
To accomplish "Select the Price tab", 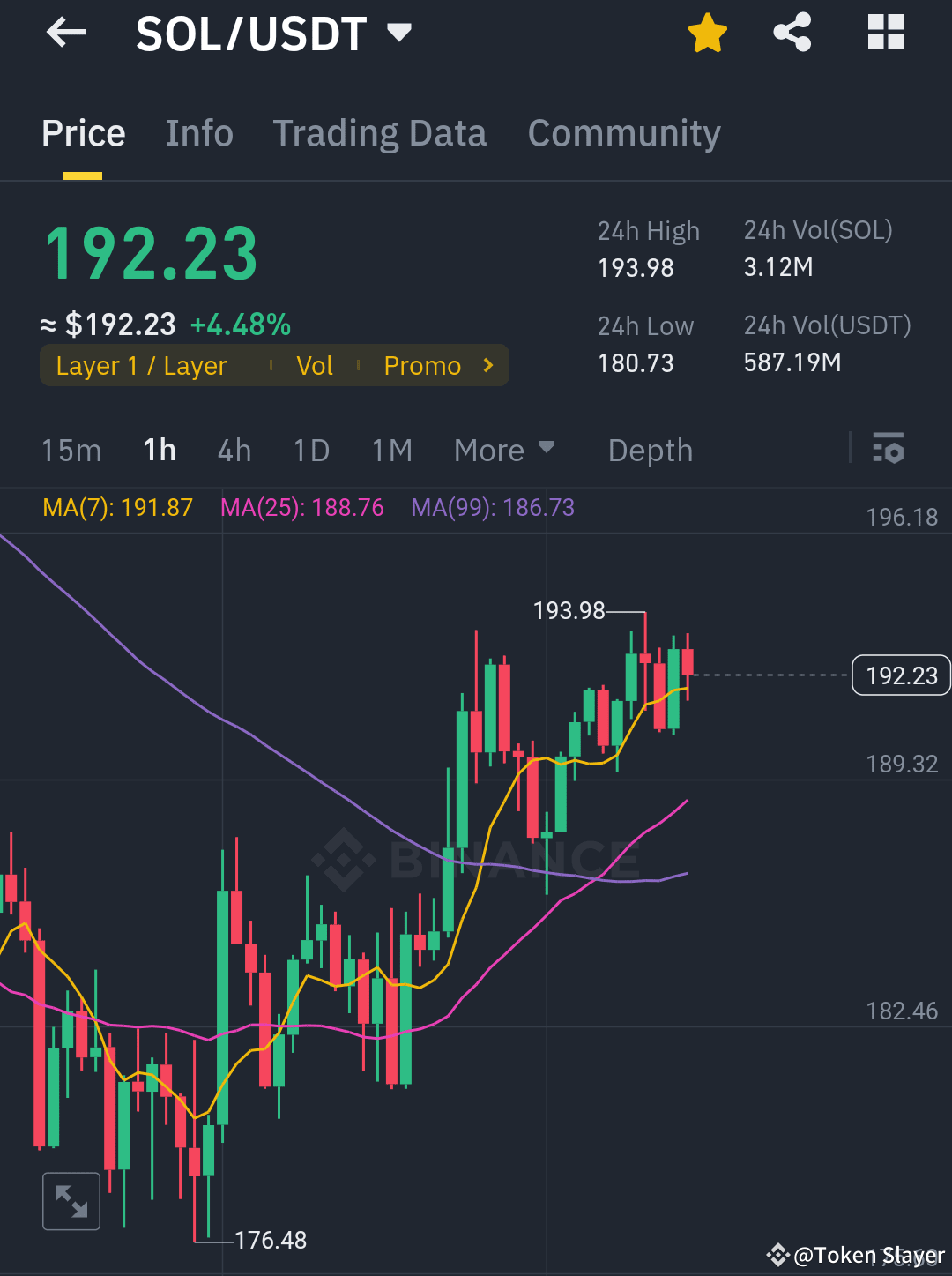I will click(x=83, y=133).
